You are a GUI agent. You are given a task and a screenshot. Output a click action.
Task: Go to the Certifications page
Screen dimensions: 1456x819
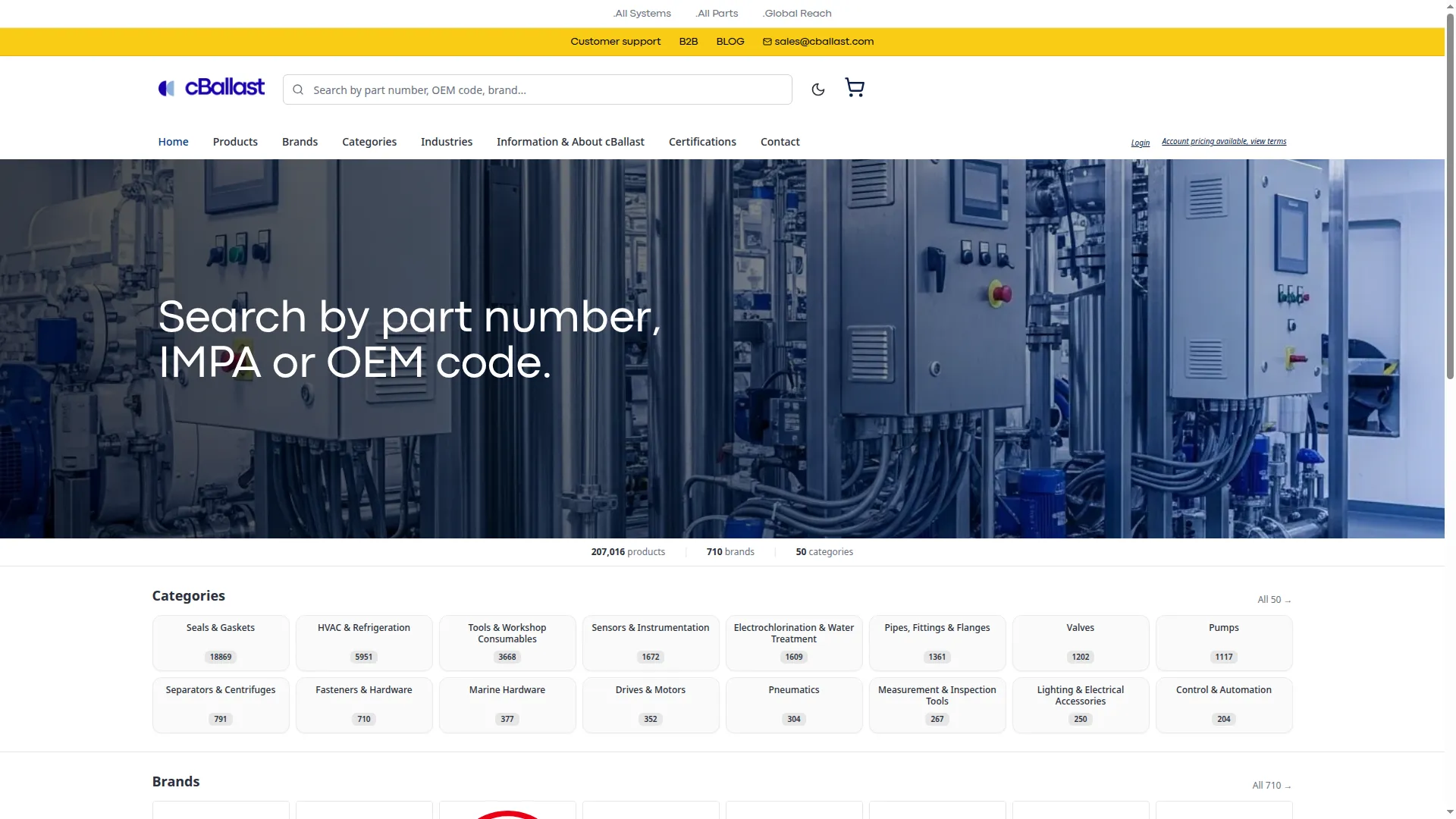702,142
